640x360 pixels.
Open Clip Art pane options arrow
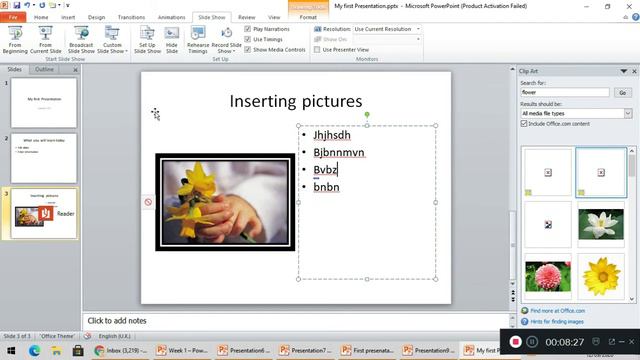click(x=623, y=71)
